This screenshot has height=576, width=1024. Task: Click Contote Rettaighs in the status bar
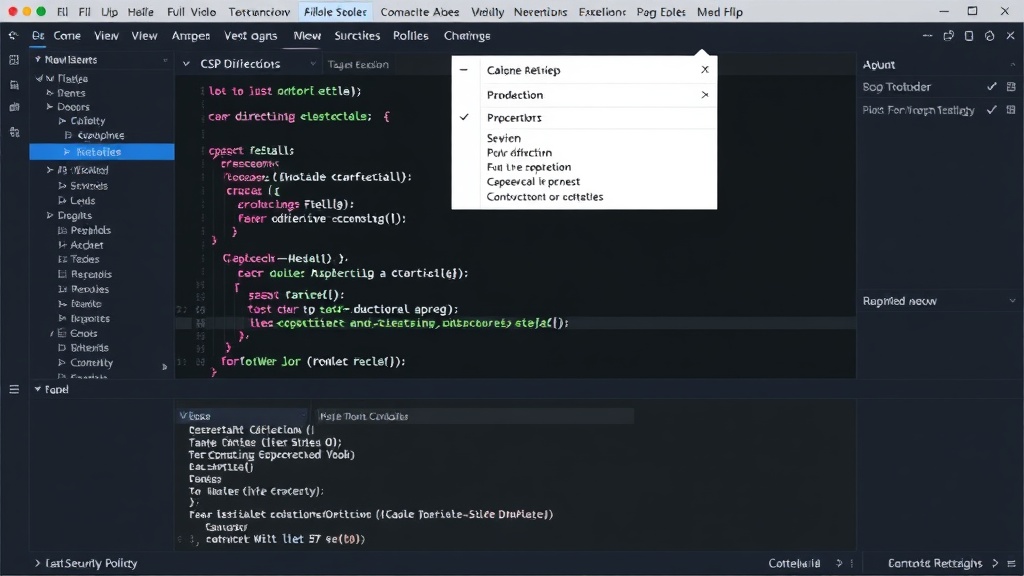[935, 563]
